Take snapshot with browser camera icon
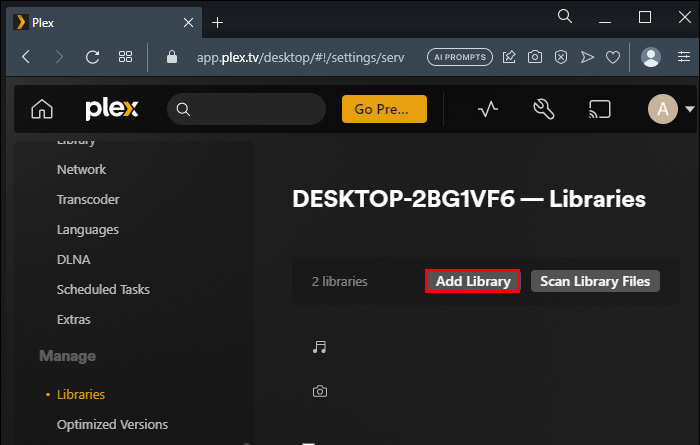This screenshot has width=700, height=445. 535,57
